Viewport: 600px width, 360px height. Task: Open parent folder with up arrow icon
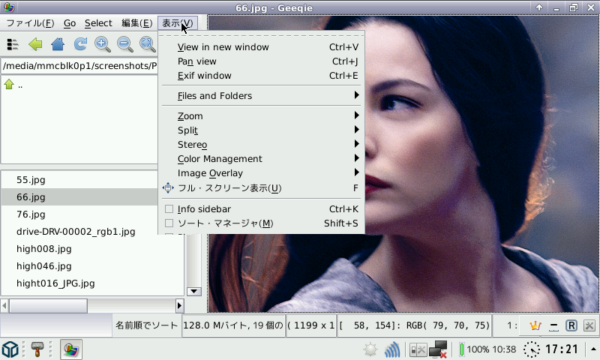click(x=9, y=84)
